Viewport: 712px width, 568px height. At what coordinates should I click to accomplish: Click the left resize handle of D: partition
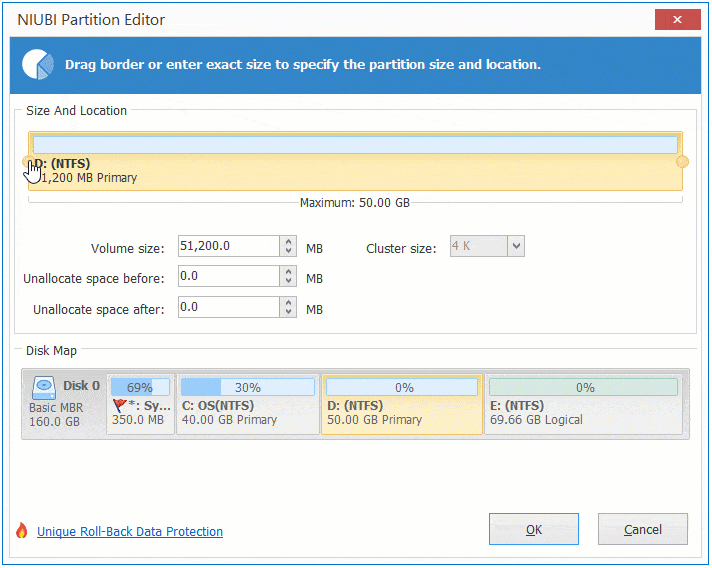(x=28, y=162)
